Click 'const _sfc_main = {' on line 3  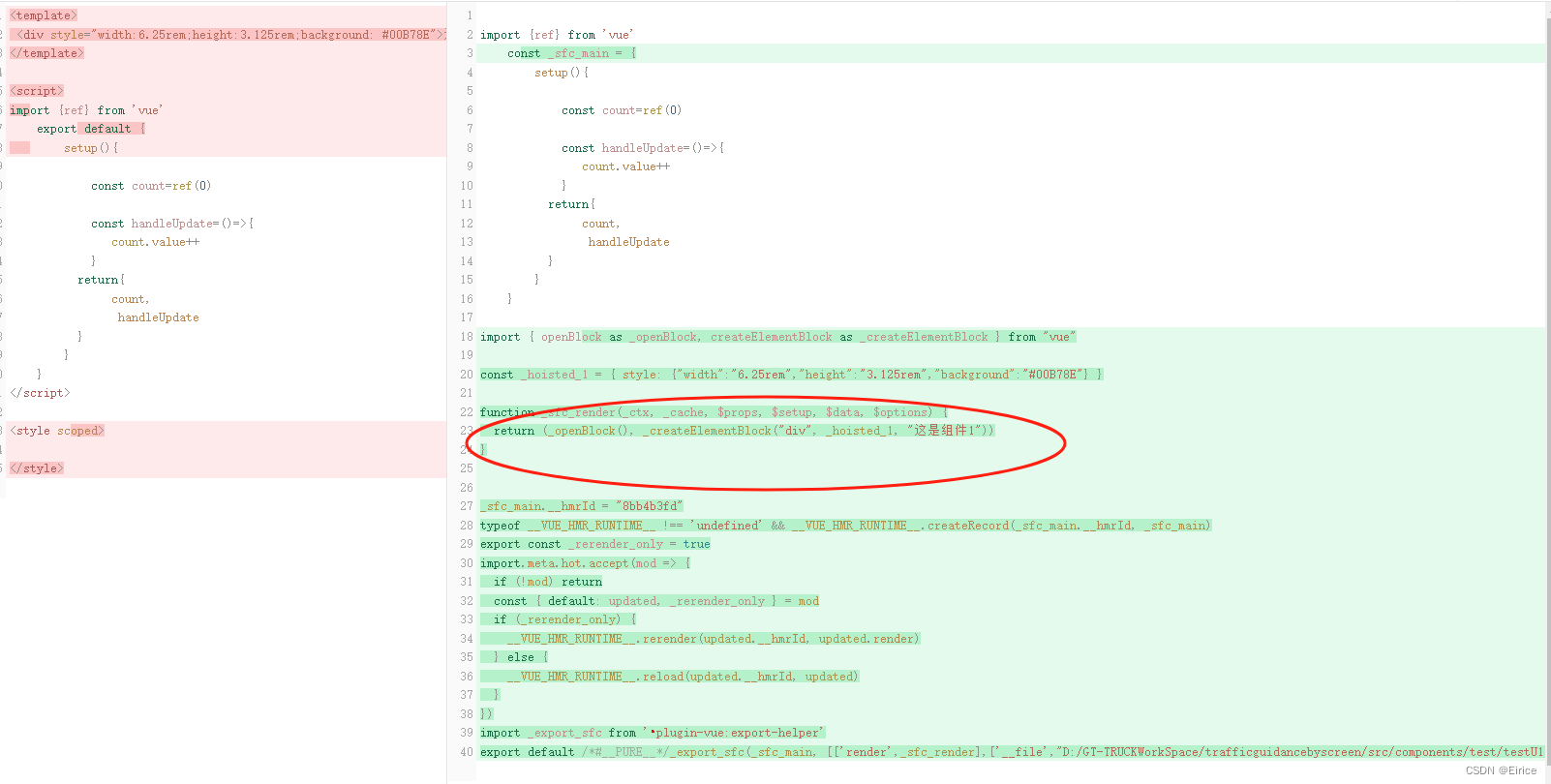click(572, 53)
